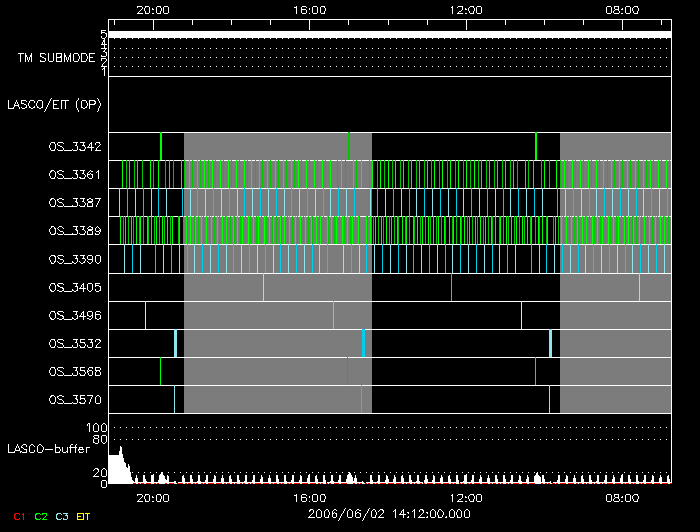Click the bottom axis 12:00 label
The width and height of the screenshot is (700, 532).
tap(466, 498)
